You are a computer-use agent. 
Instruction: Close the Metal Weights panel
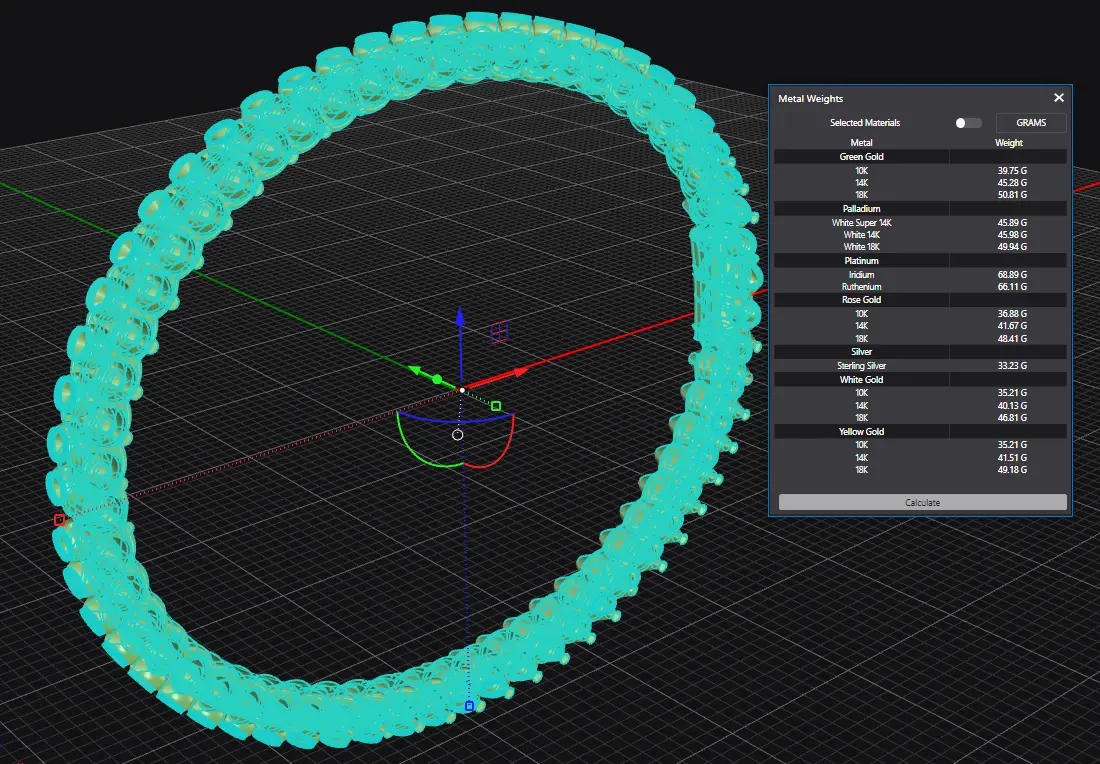click(x=1059, y=98)
